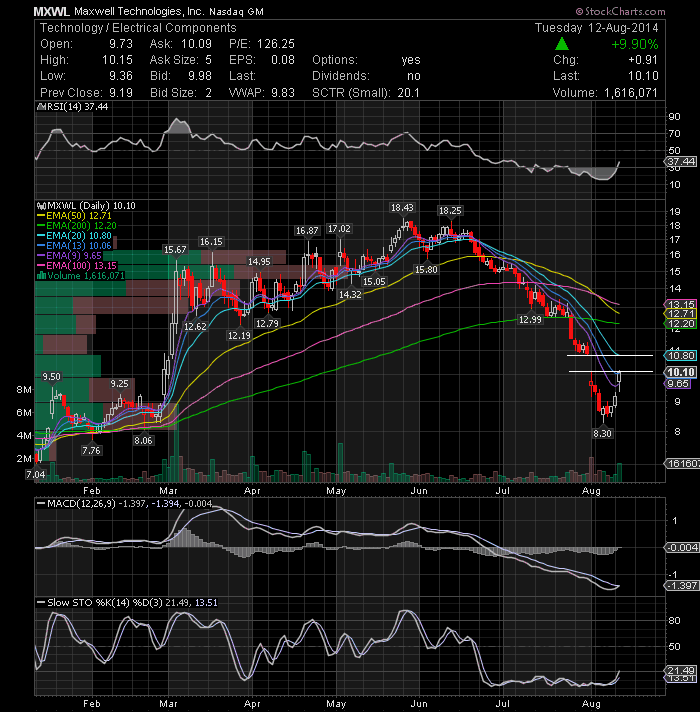Click the 12.79 low price label
This screenshot has height=712, width=700.
tap(267, 324)
